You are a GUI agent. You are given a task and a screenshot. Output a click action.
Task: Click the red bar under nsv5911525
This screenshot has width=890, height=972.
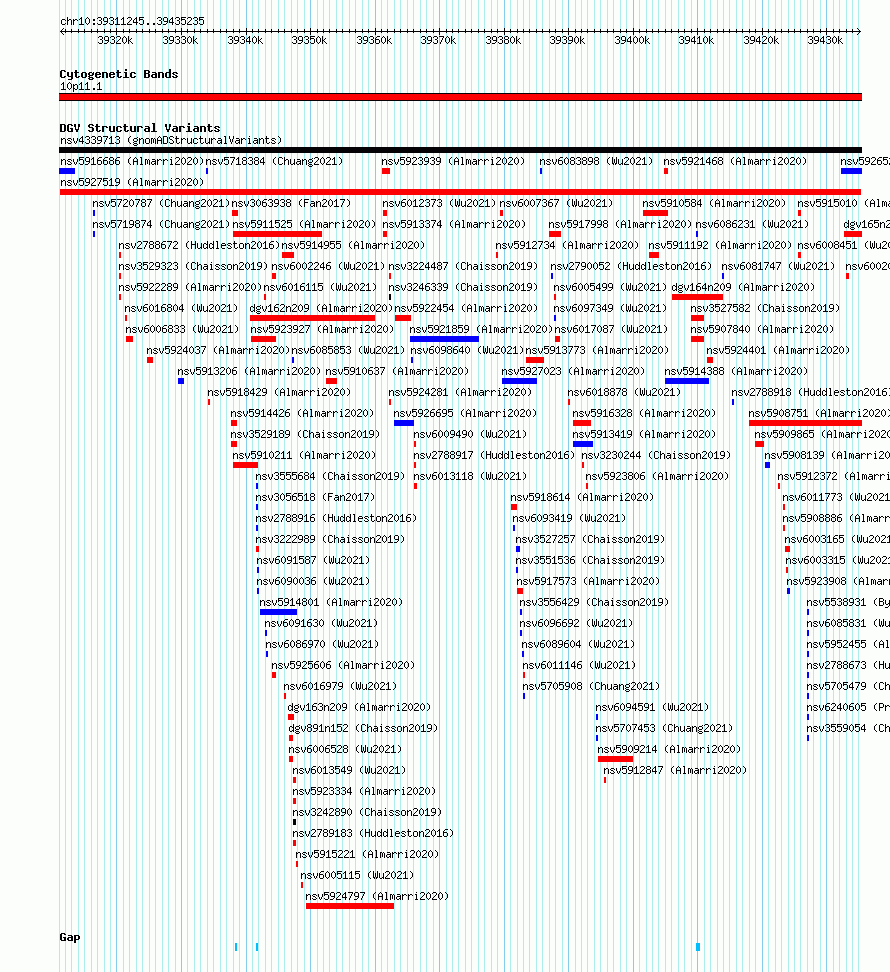click(277, 234)
